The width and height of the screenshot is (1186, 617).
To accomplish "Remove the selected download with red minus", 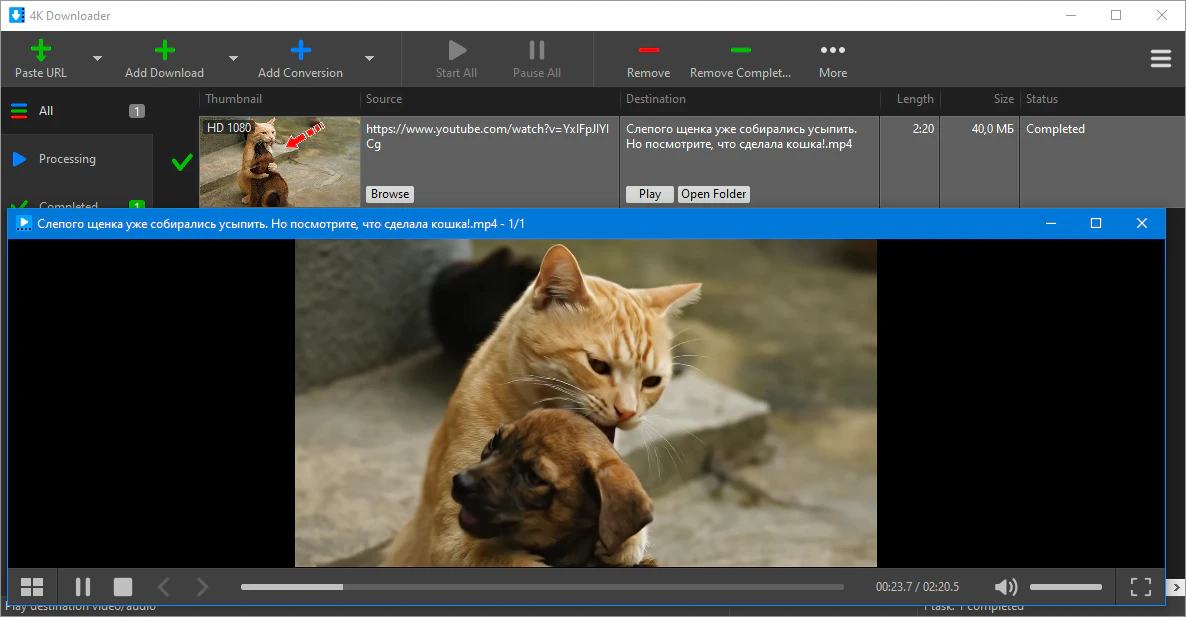I will 648,51.
